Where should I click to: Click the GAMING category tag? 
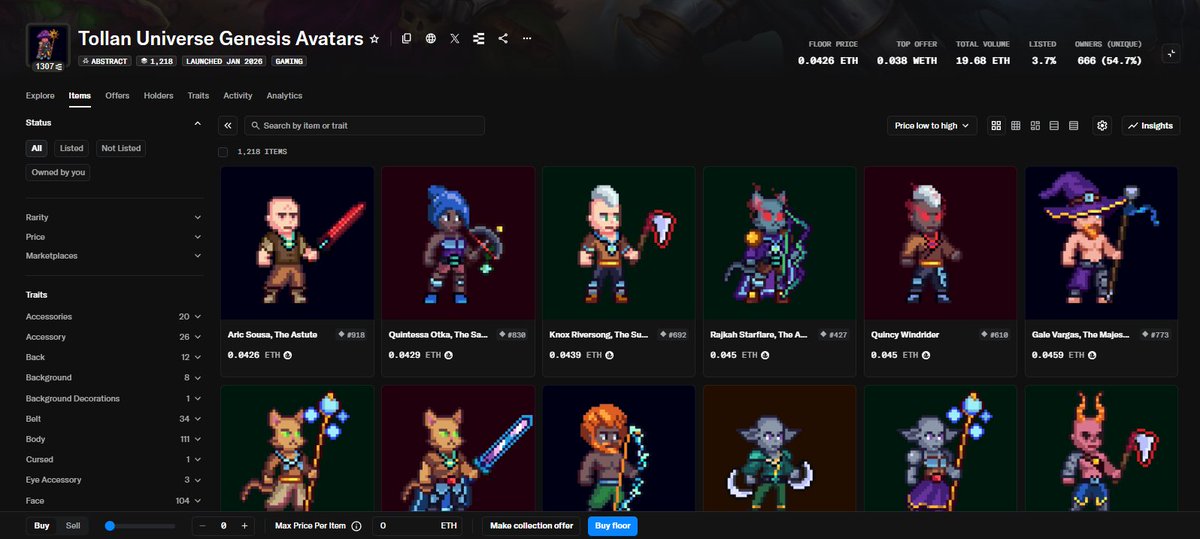pos(289,61)
